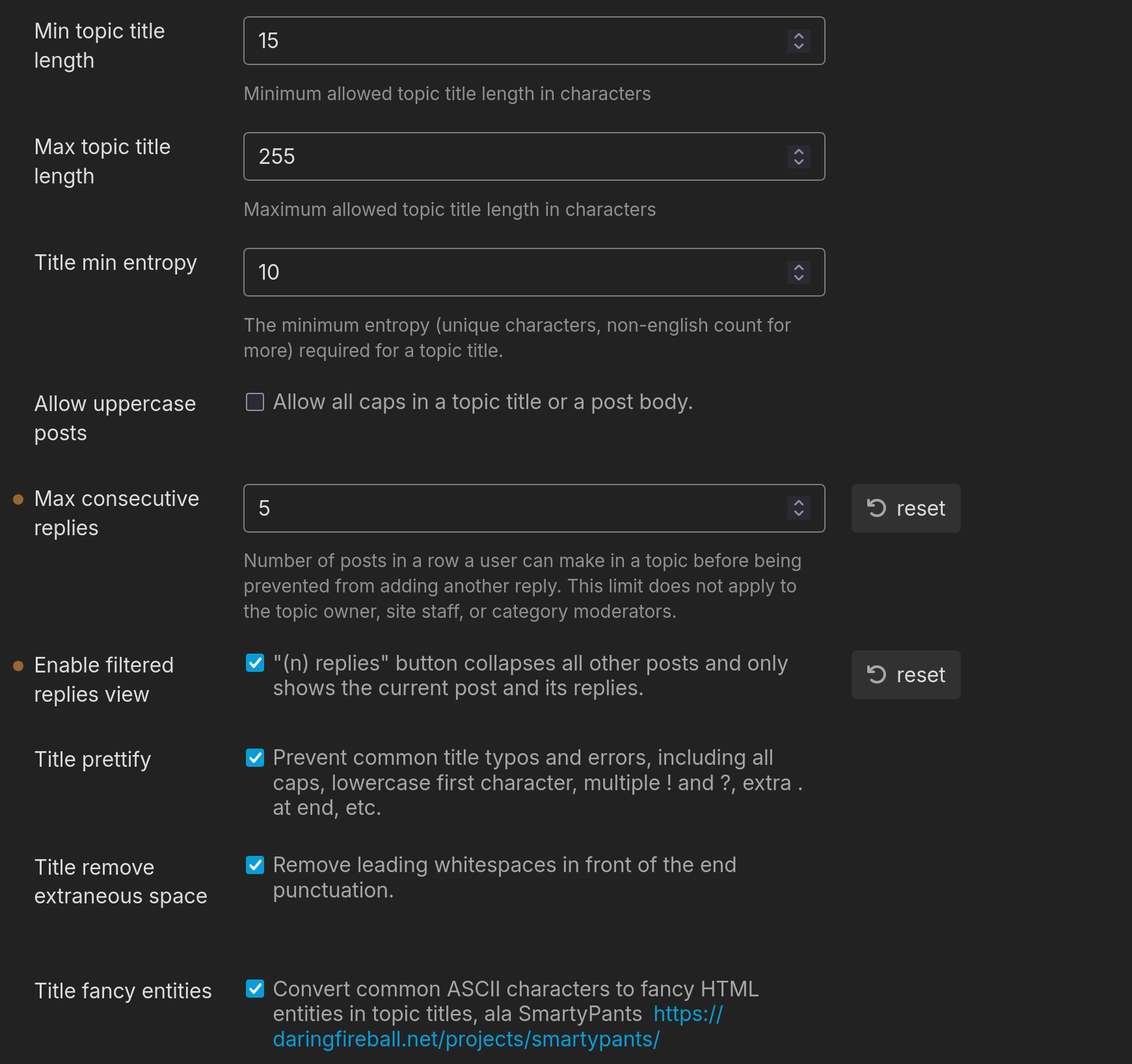Click stepper arrows in Title min entropy
The height and width of the screenshot is (1064, 1132).
coord(798,273)
